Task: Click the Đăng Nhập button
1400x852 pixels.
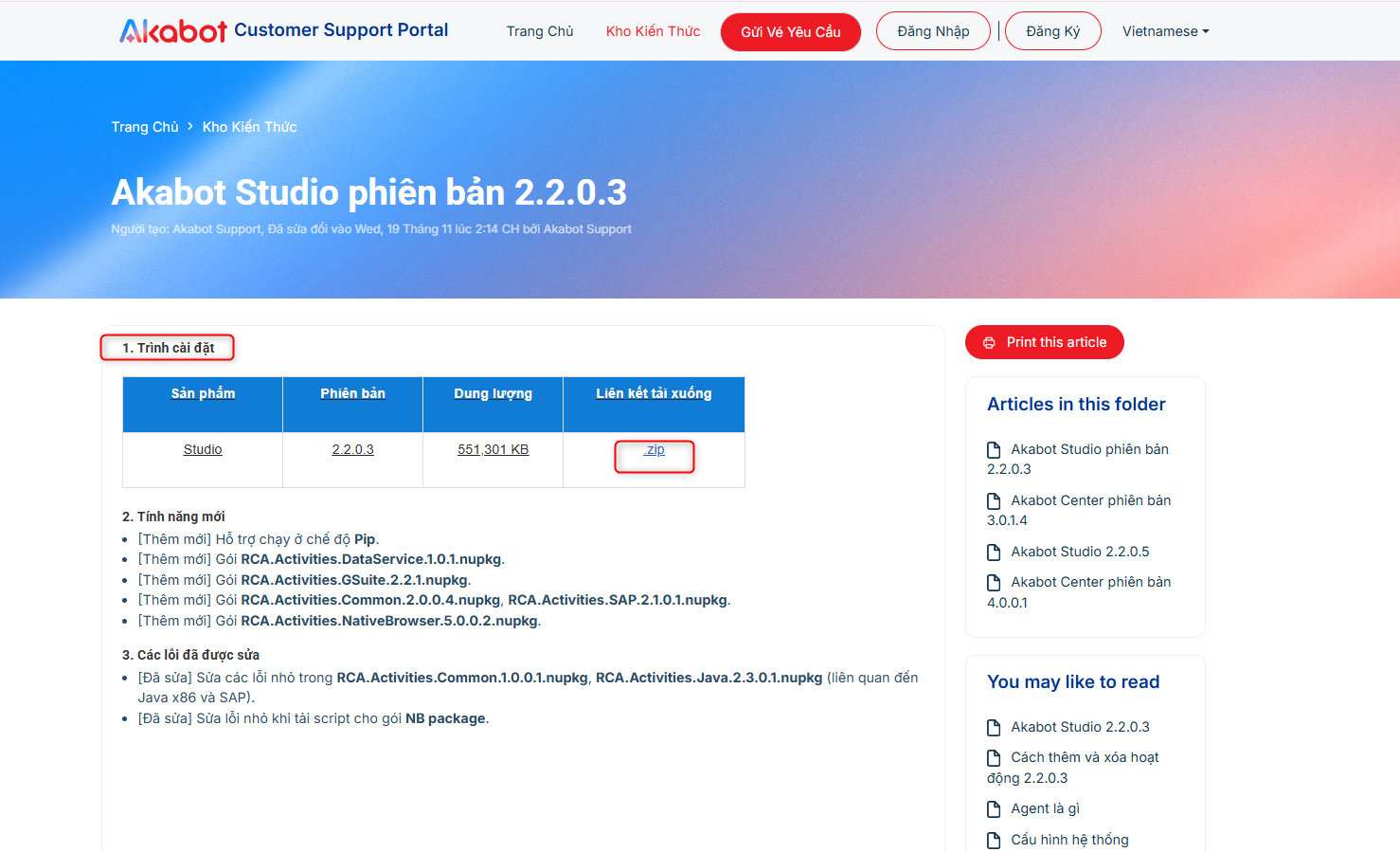Action: [x=933, y=31]
